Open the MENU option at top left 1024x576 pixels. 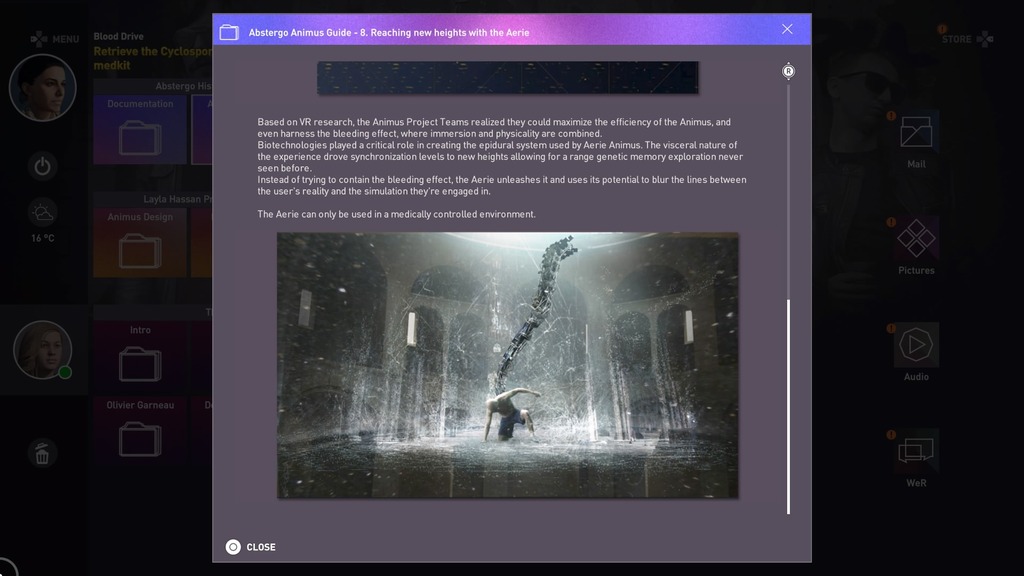[x=54, y=39]
